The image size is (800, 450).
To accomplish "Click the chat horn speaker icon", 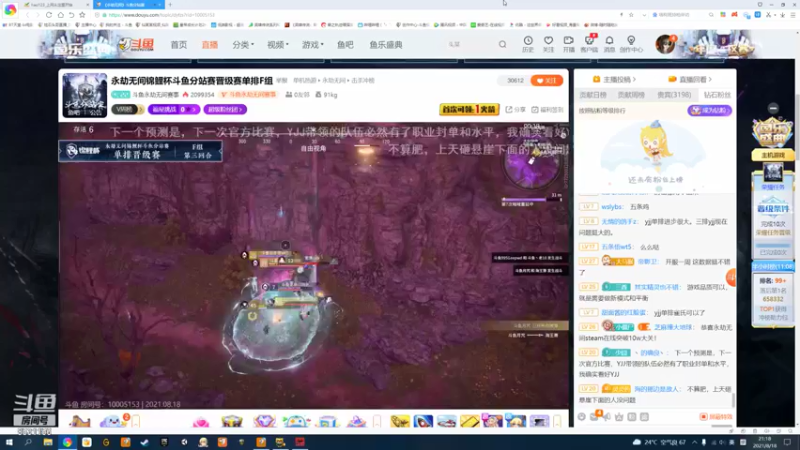I will 607,417.
